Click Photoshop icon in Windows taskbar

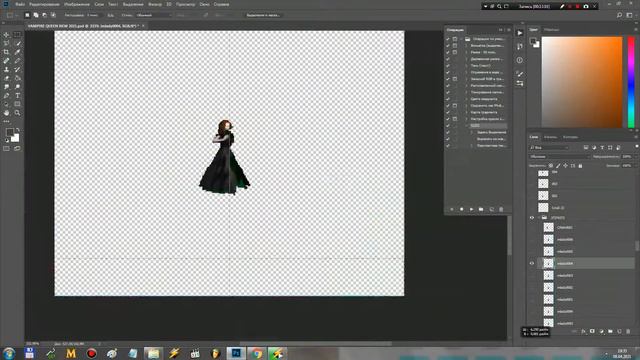click(x=236, y=353)
